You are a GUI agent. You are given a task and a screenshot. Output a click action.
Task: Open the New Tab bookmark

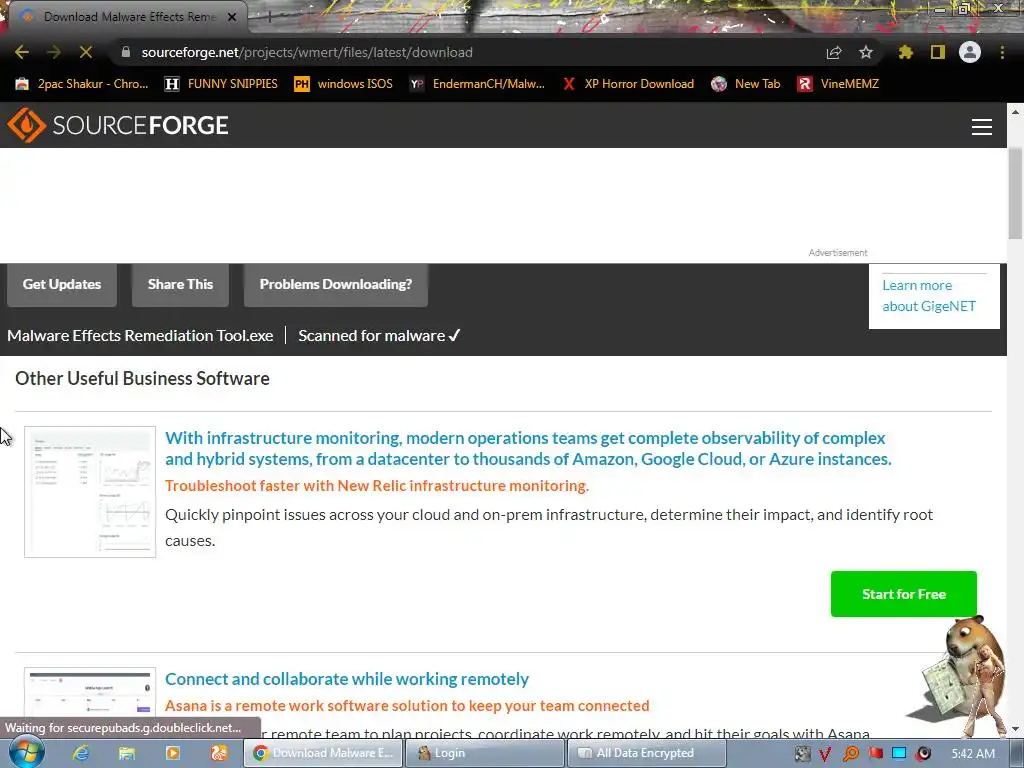[746, 84]
